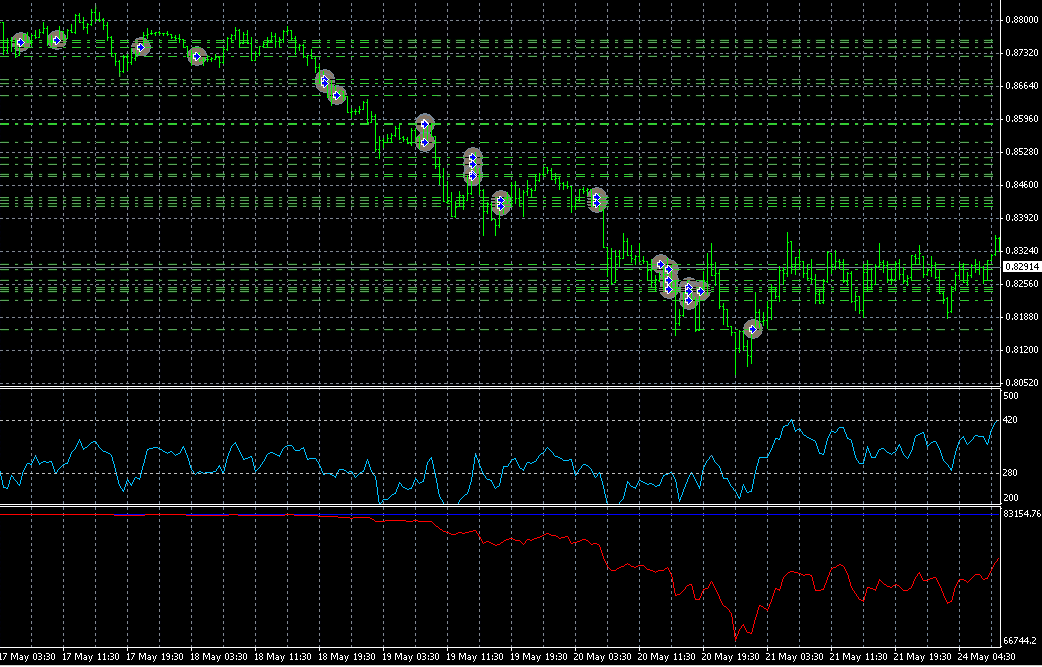Click price scale value 0.87320

point(1022,52)
